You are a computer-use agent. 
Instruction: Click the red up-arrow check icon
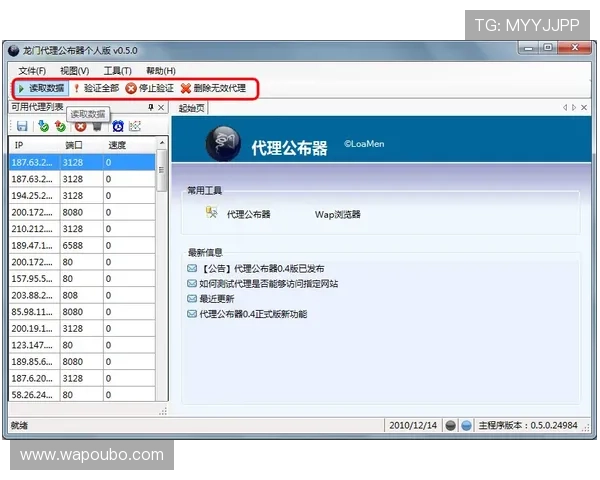[x=60, y=126]
